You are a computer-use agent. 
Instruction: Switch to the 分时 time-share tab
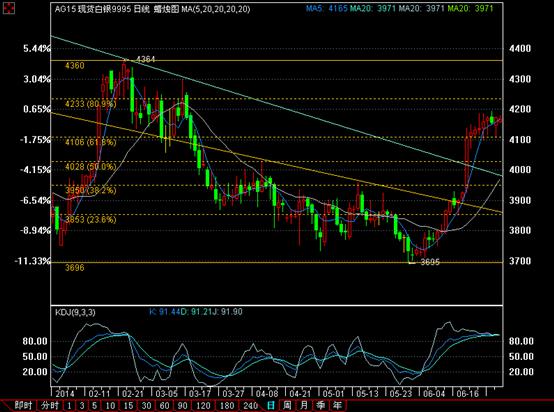click(50, 405)
